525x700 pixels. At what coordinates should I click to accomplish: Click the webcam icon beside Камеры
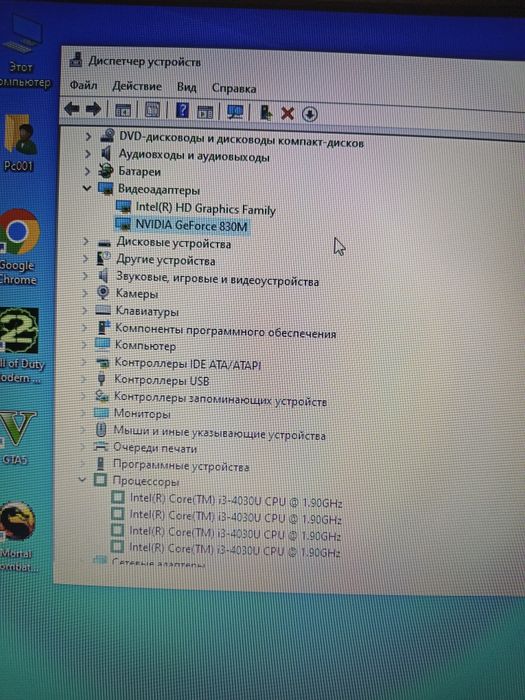pyautogui.click(x=103, y=293)
